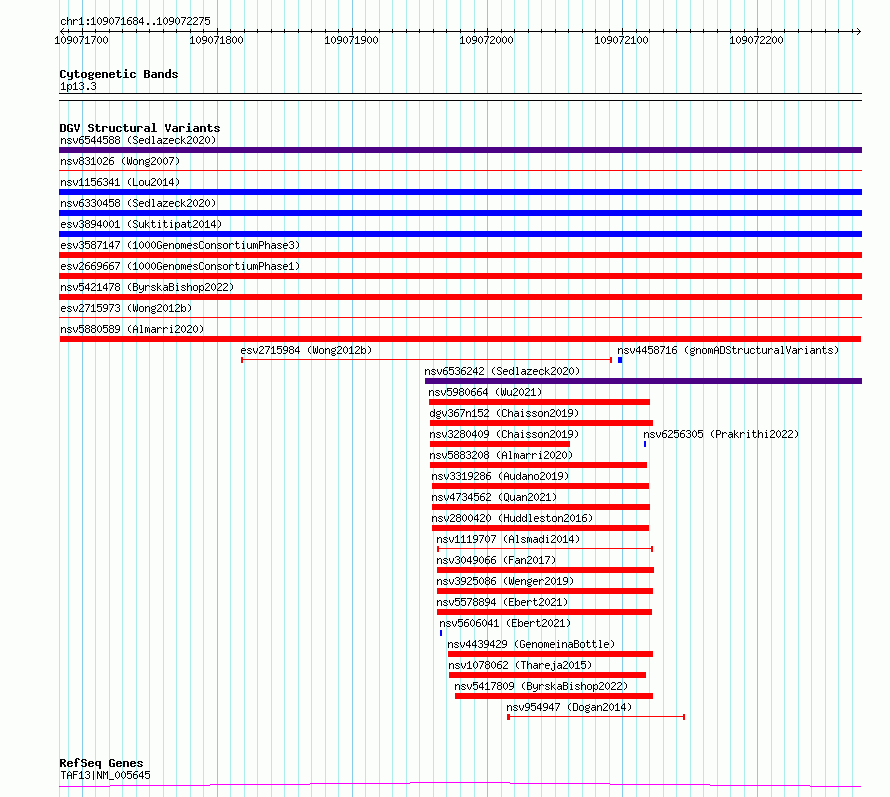Open nsv6330458 (Sedlazeck2020) variant entry
Viewport: 890px width, 797px height.
tap(138, 203)
